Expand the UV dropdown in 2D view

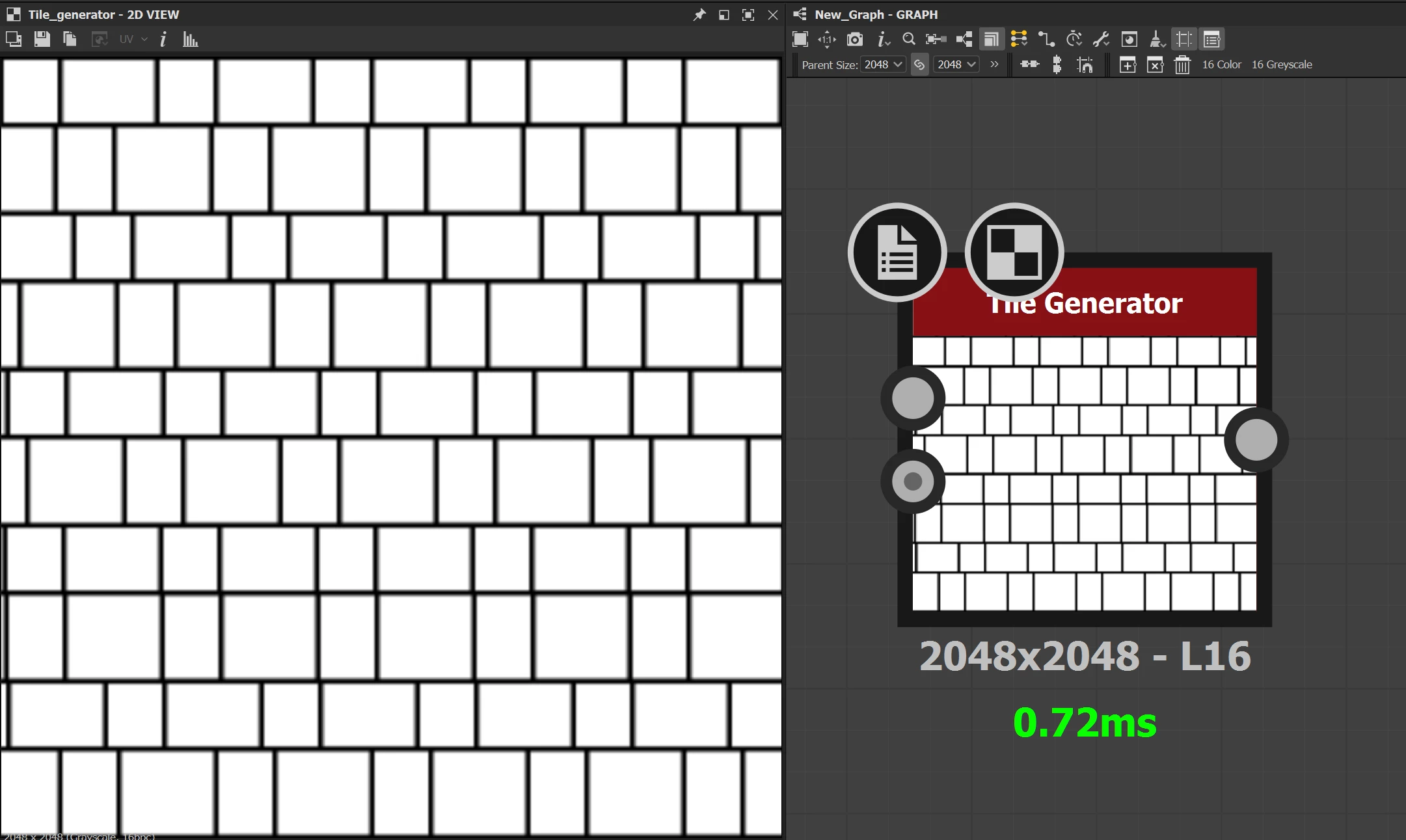coord(133,39)
